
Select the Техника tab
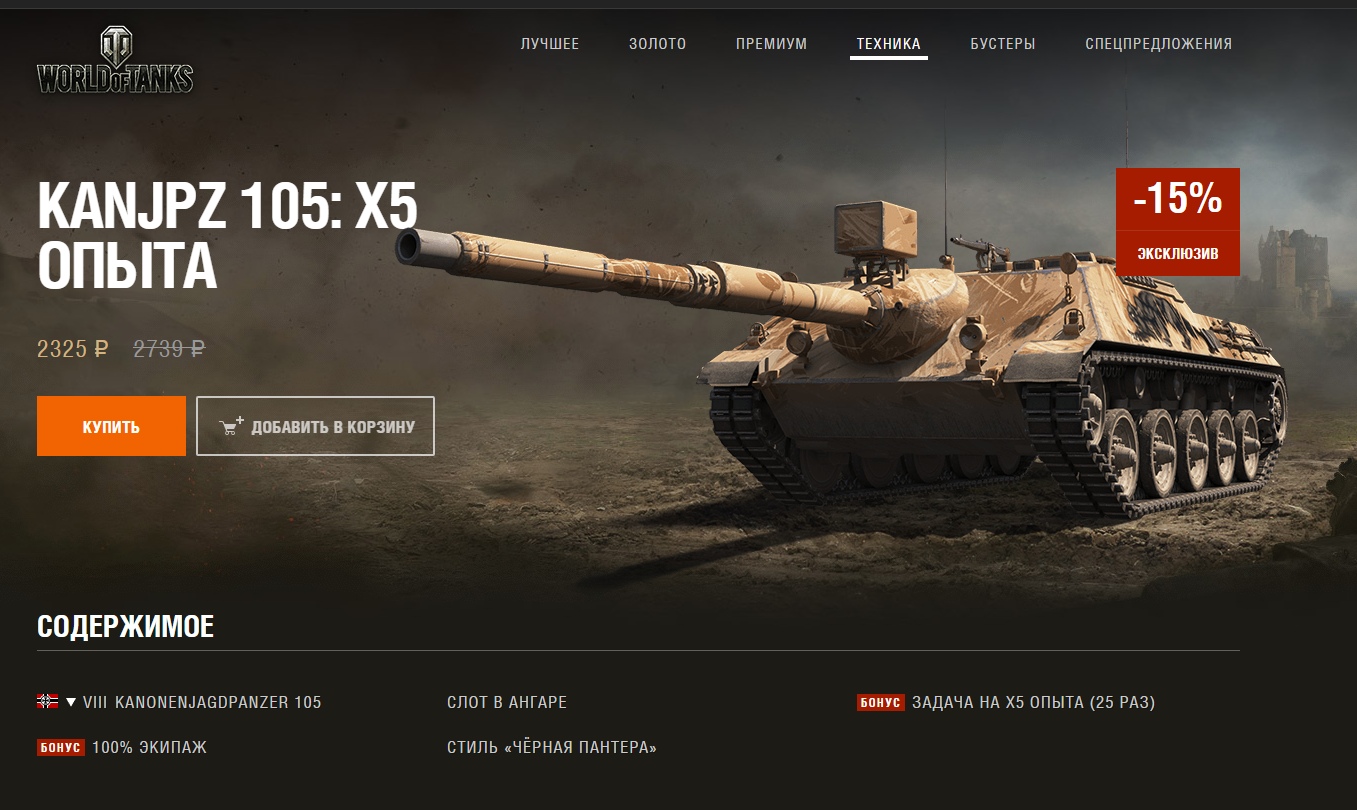coord(889,44)
